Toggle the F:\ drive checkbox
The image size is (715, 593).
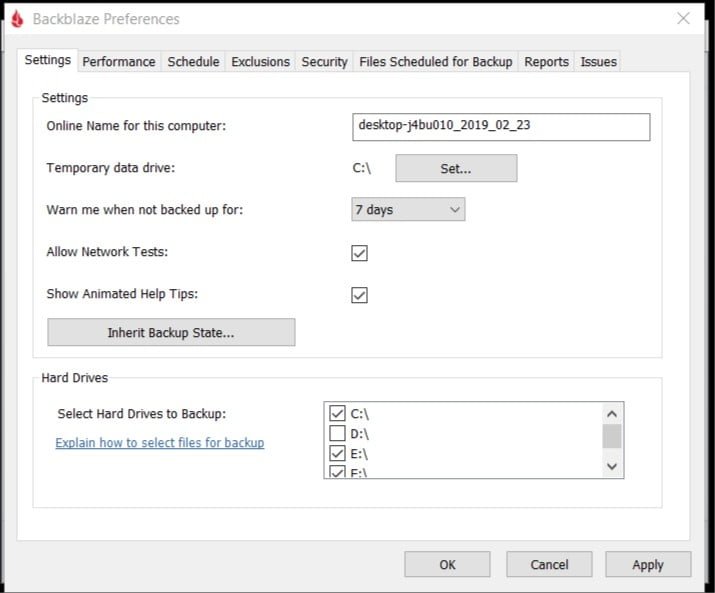tap(337, 472)
